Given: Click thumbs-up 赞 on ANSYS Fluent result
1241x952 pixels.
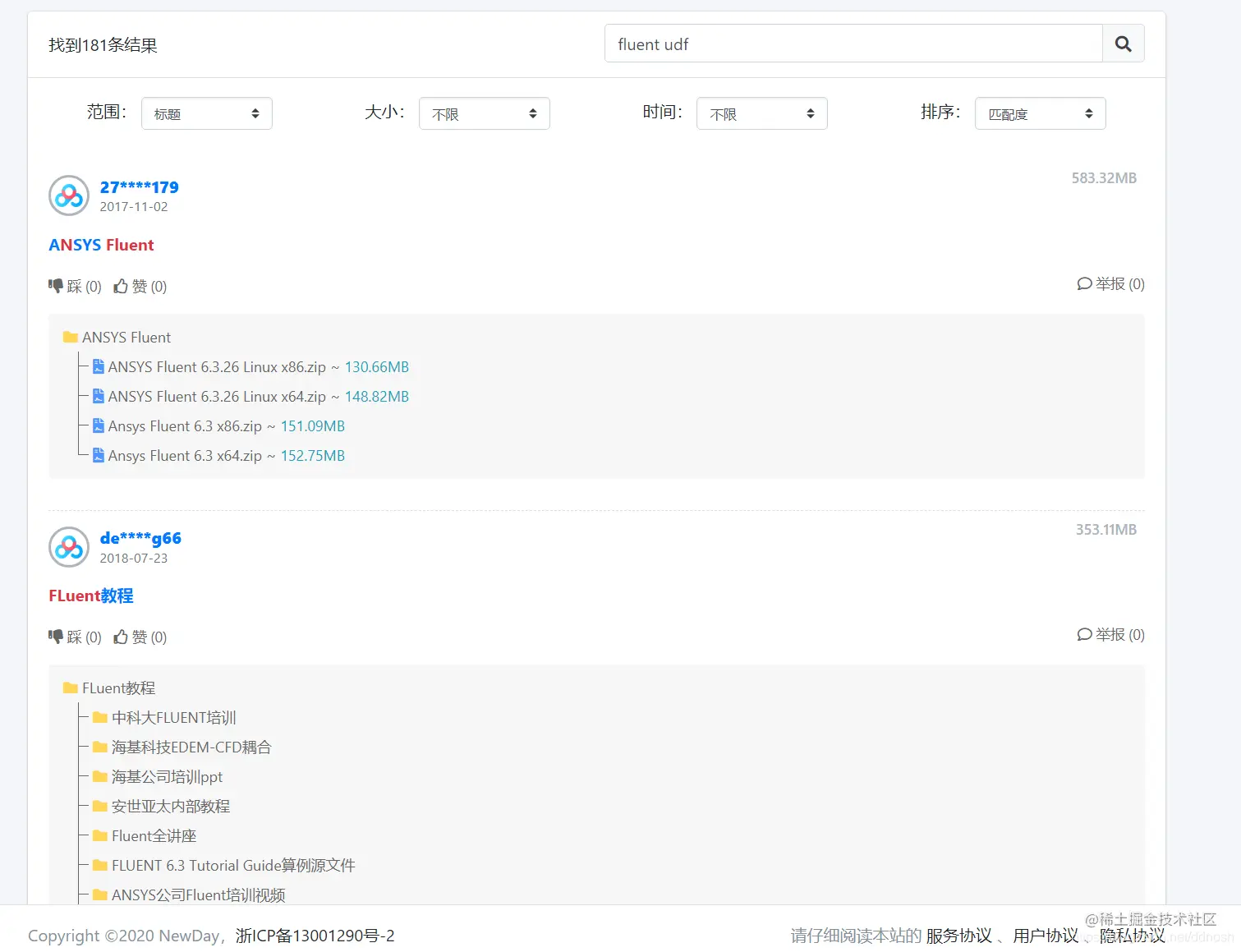Looking at the screenshot, I should coord(140,286).
